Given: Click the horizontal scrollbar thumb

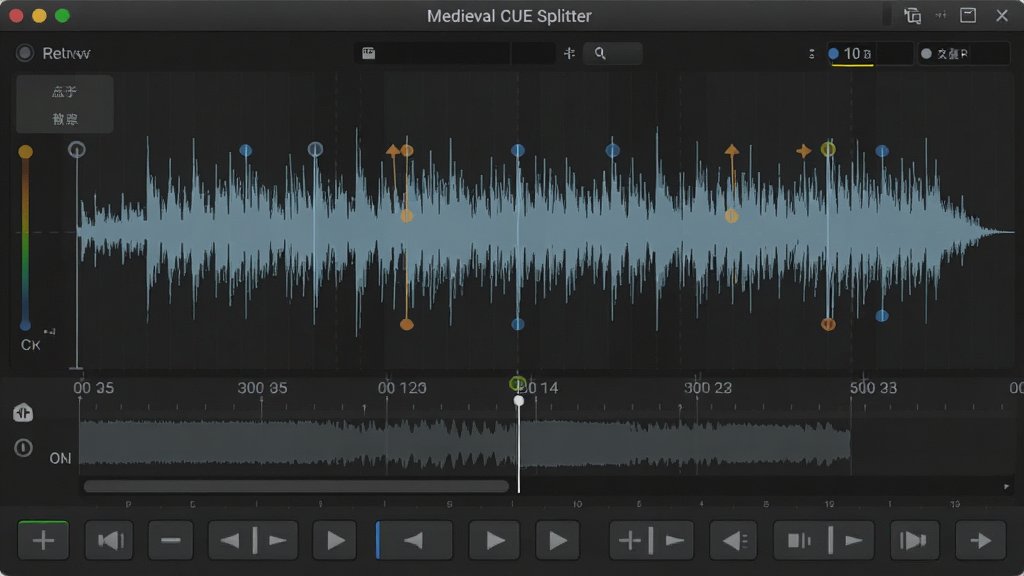Looking at the screenshot, I should 296,487.
